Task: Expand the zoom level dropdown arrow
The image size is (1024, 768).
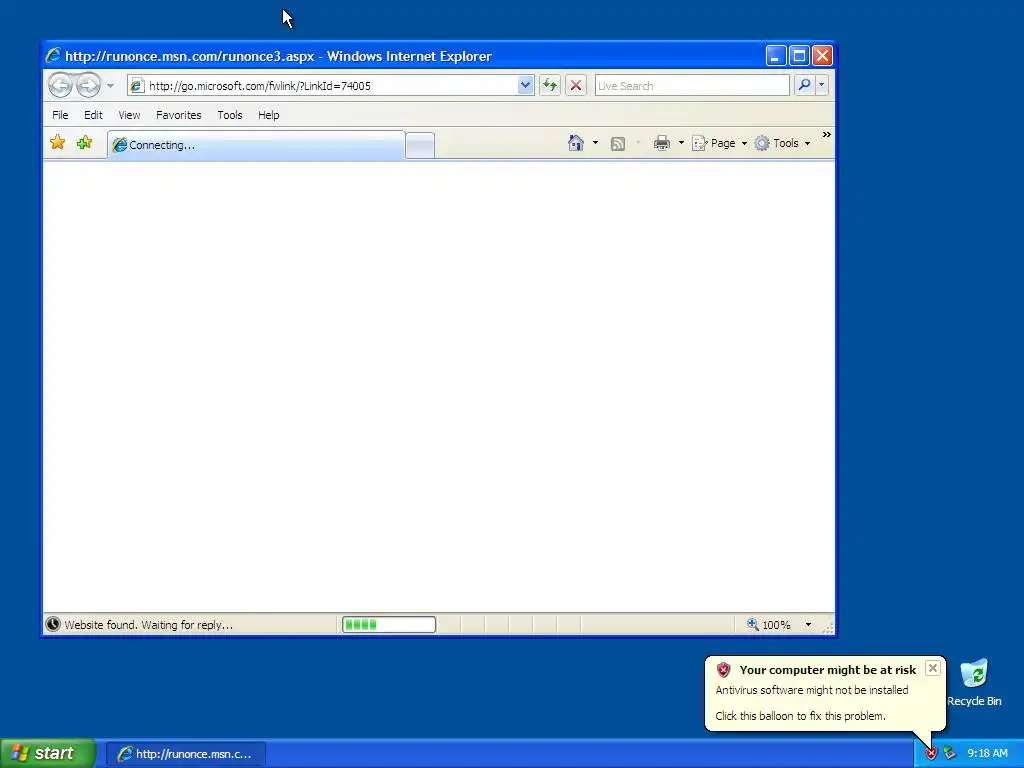Action: coord(808,625)
